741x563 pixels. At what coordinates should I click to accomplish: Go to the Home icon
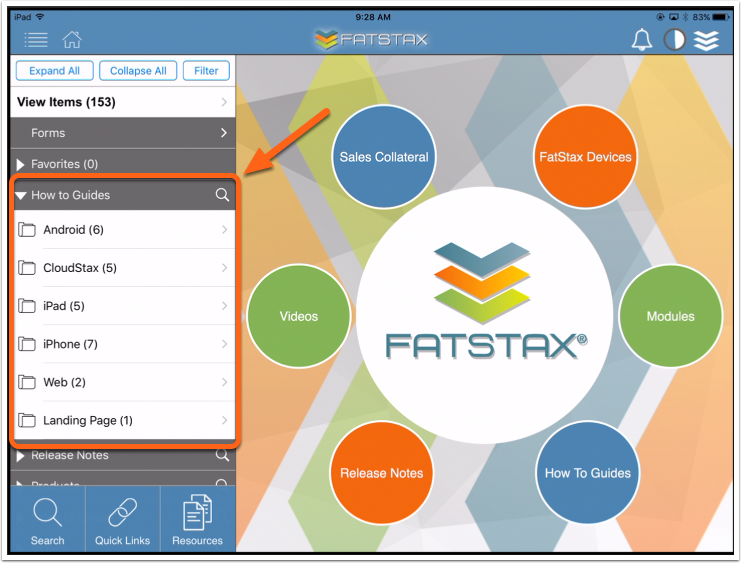point(72,40)
